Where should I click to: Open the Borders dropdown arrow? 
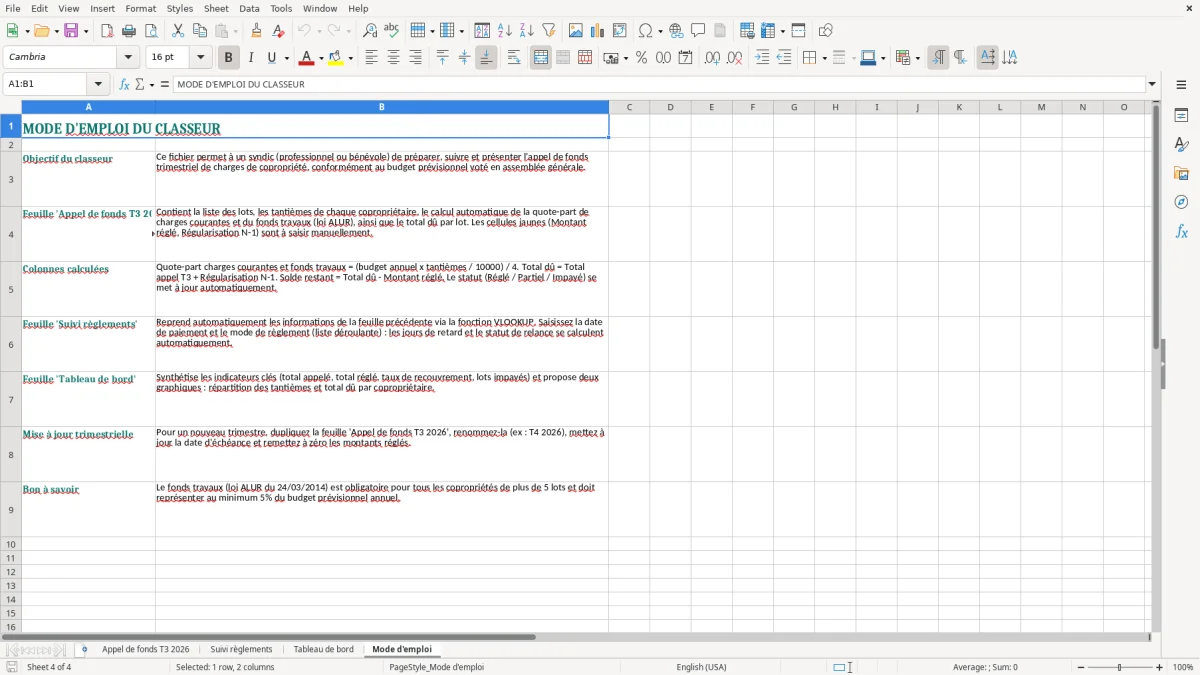pyautogui.click(x=824, y=58)
